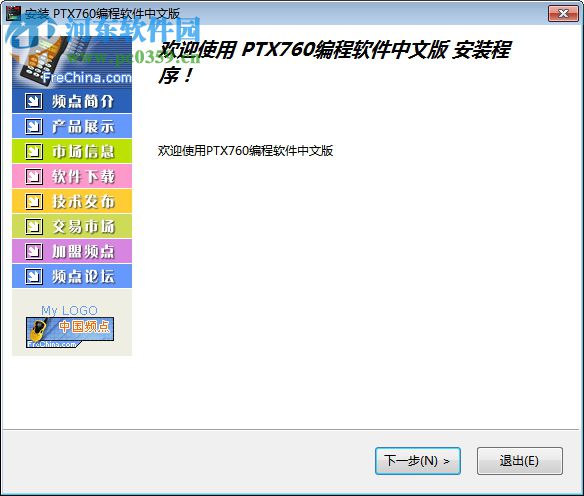Screen dimensions: 584x496
Task: Select the 交易市场 label text
Action: (83, 226)
